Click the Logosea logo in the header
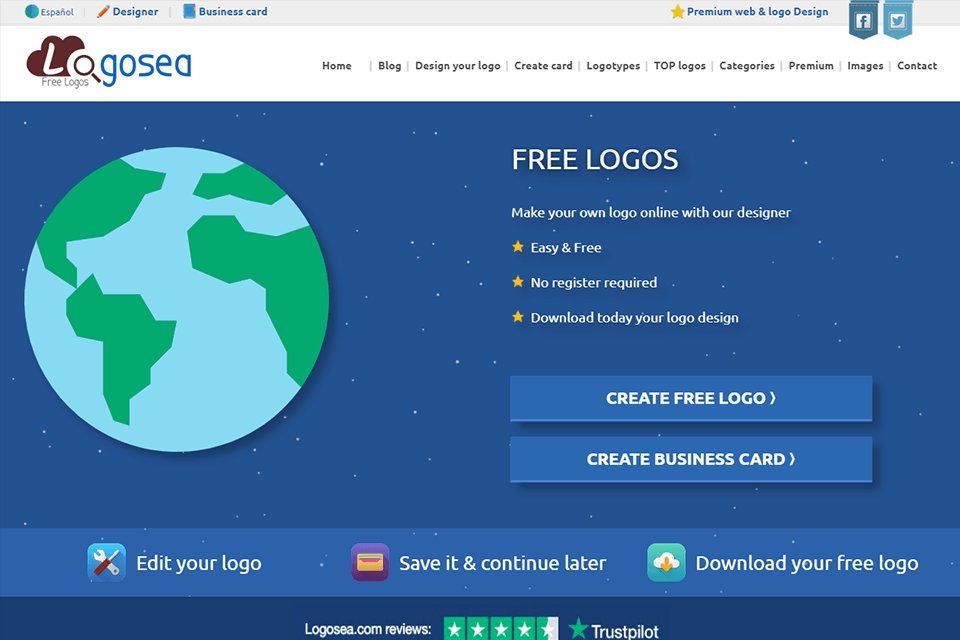The width and height of the screenshot is (960, 640). coord(109,62)
